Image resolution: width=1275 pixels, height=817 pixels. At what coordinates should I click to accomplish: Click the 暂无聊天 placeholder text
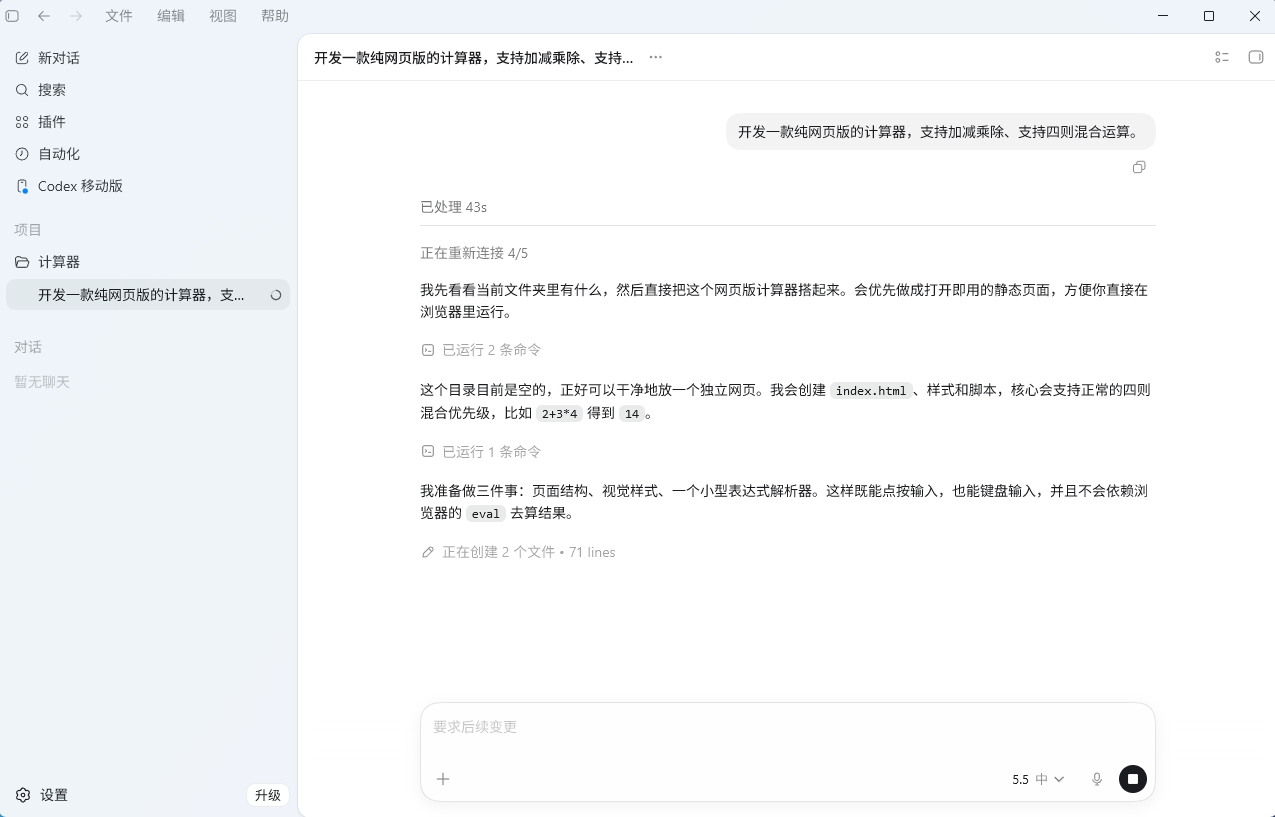[x=42, y=382]
